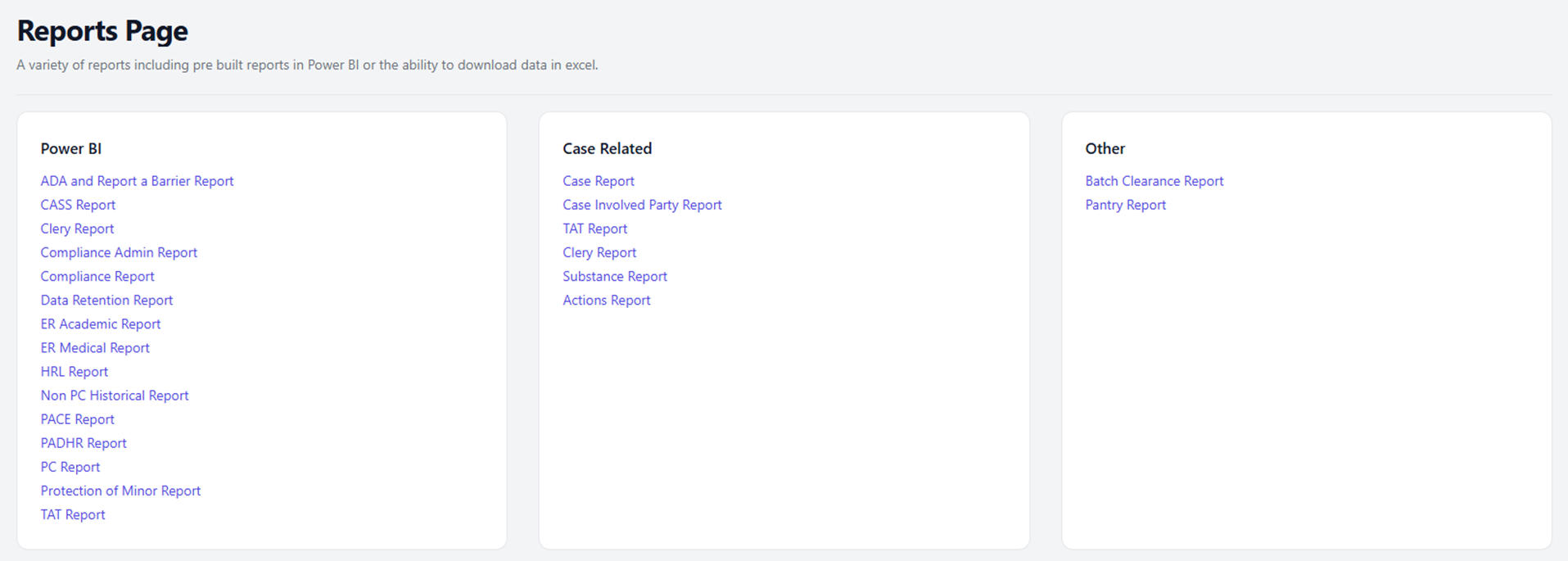Open the Case Report link
Image resolution: width=1568 pixels, height=561 pixels.
click(599, 181)
